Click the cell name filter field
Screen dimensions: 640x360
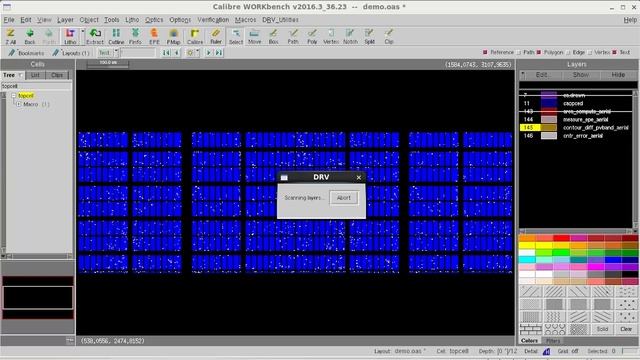pyautogui.click(x=36, y=86)
